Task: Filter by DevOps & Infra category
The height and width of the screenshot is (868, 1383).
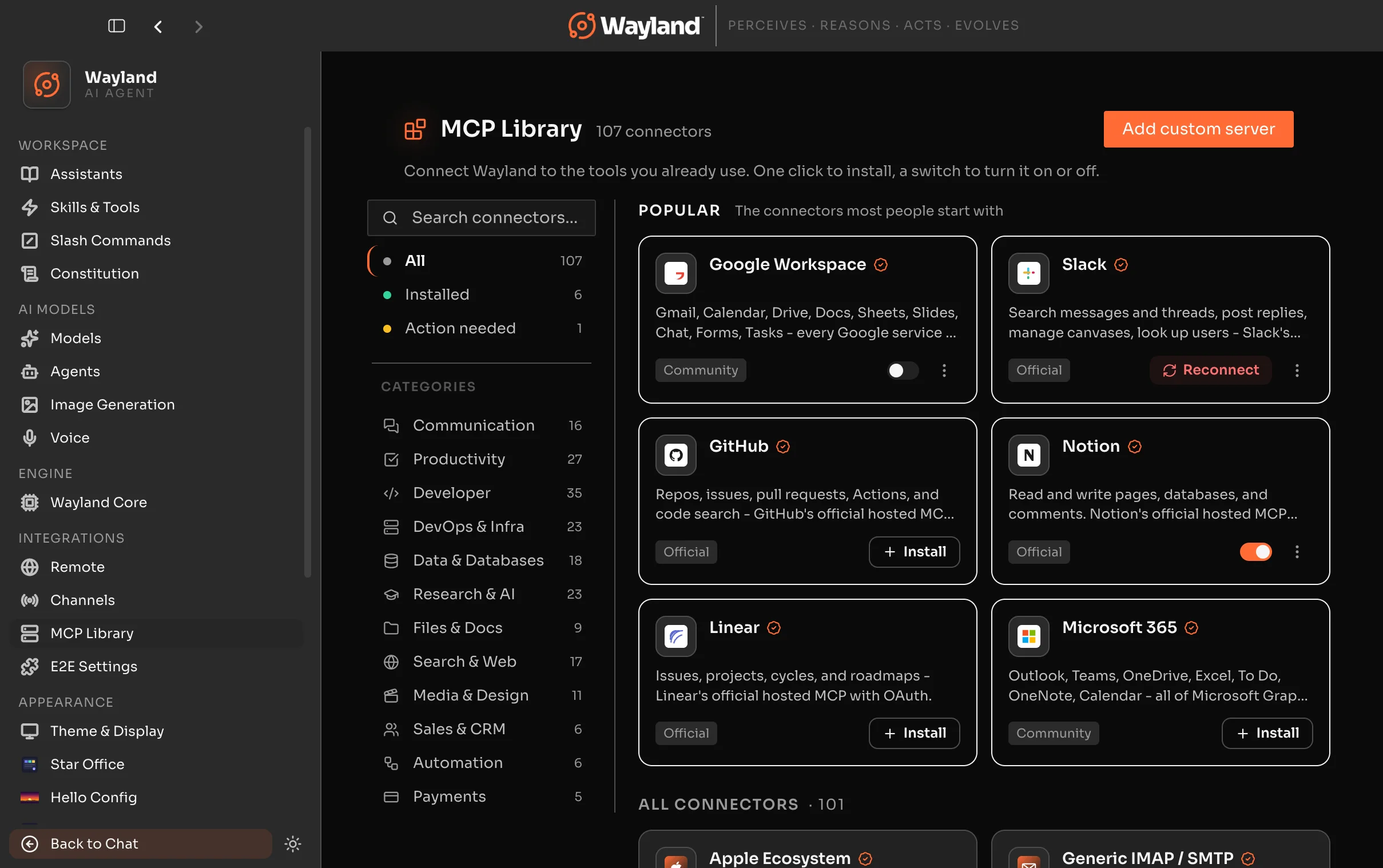Action: pos(481,527)
